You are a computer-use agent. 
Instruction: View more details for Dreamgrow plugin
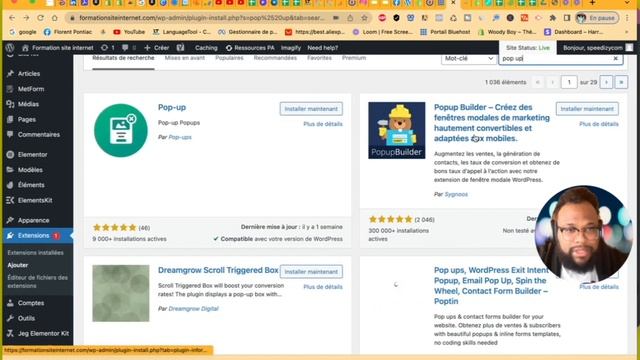[x=323, y=287]
